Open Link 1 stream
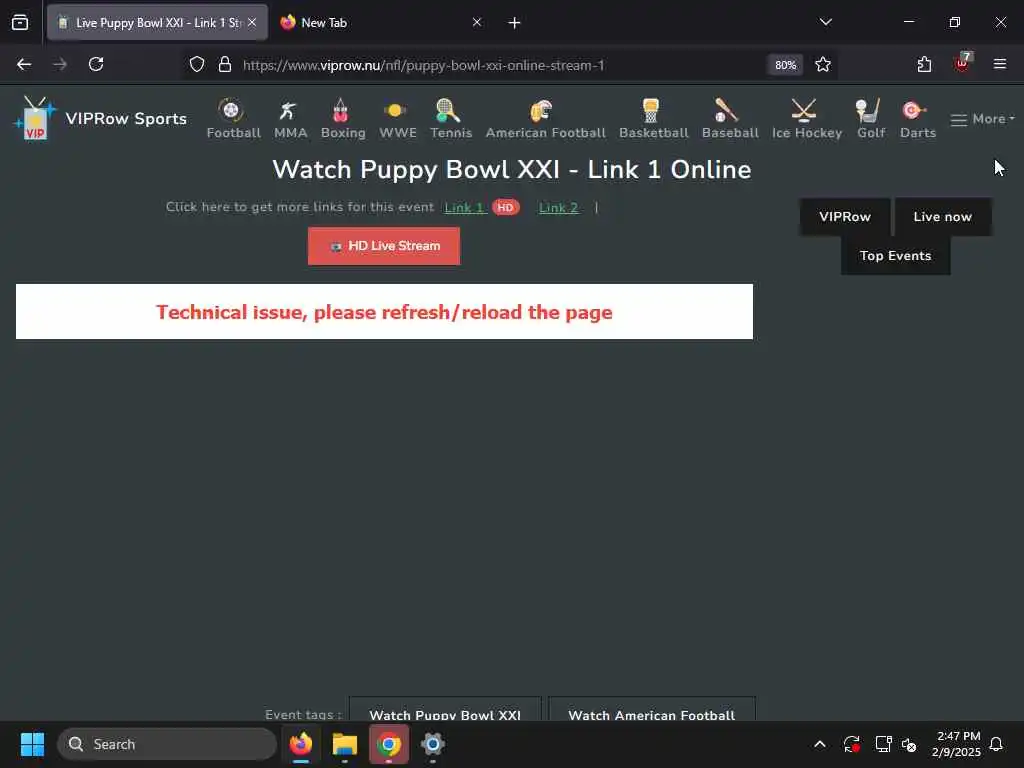1024x768 pixels. 464,208
